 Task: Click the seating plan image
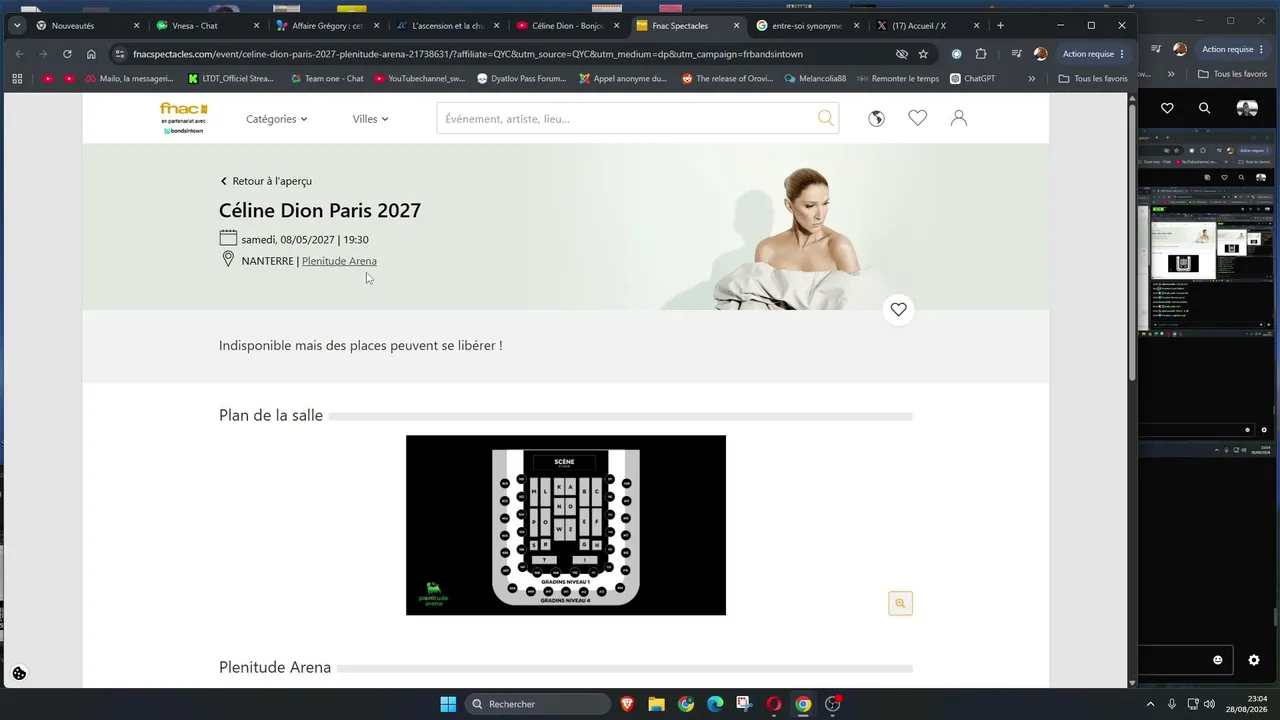point(566,525)
